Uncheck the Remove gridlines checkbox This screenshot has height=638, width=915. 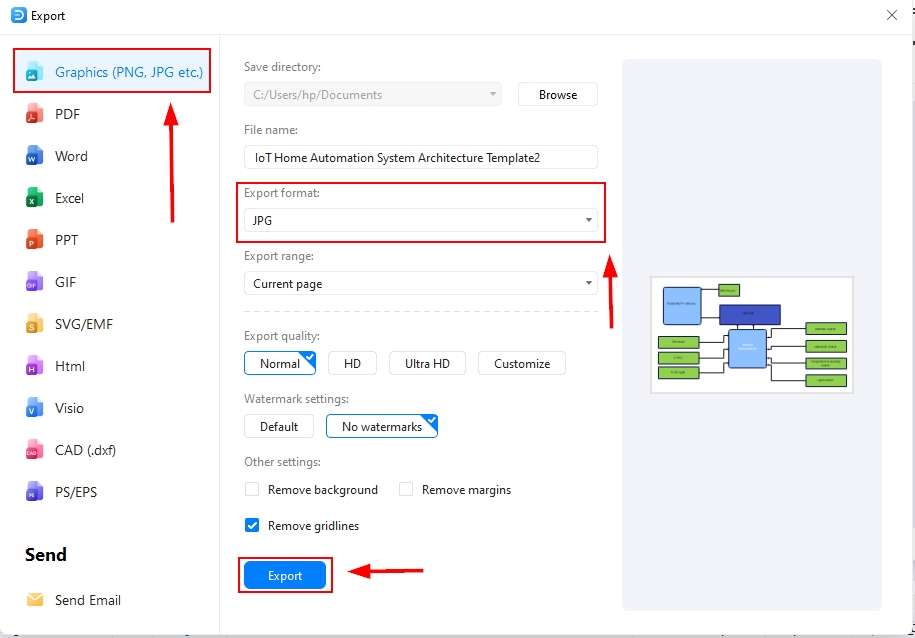click(x=252, y=525)
